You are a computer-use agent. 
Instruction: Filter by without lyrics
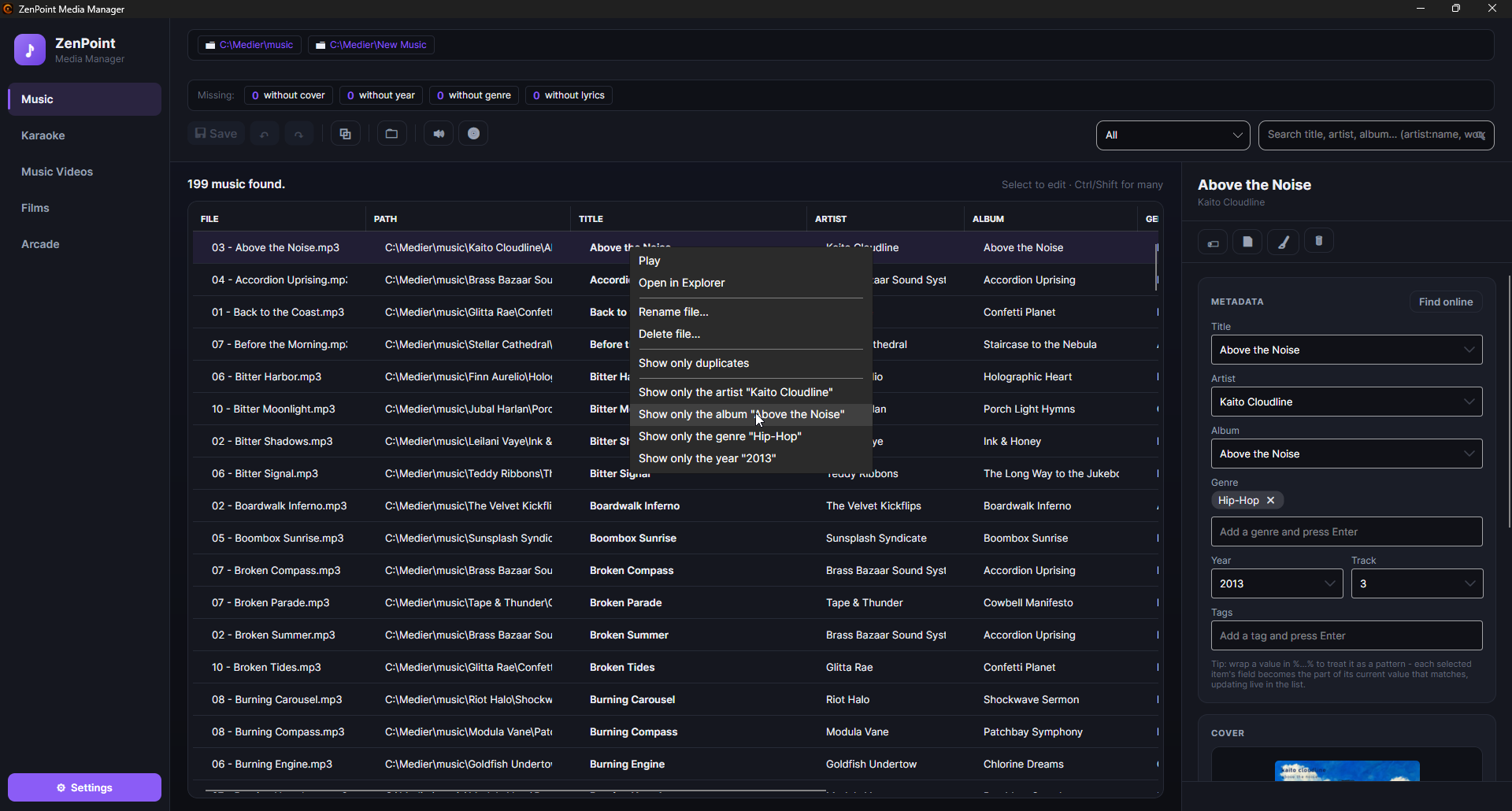[x=569, y=95]
